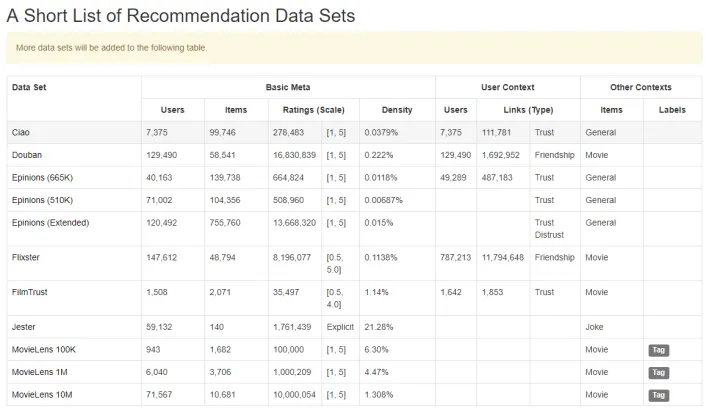
Task: Select the MovieLens 1M data set name
Action: [40, 372]
